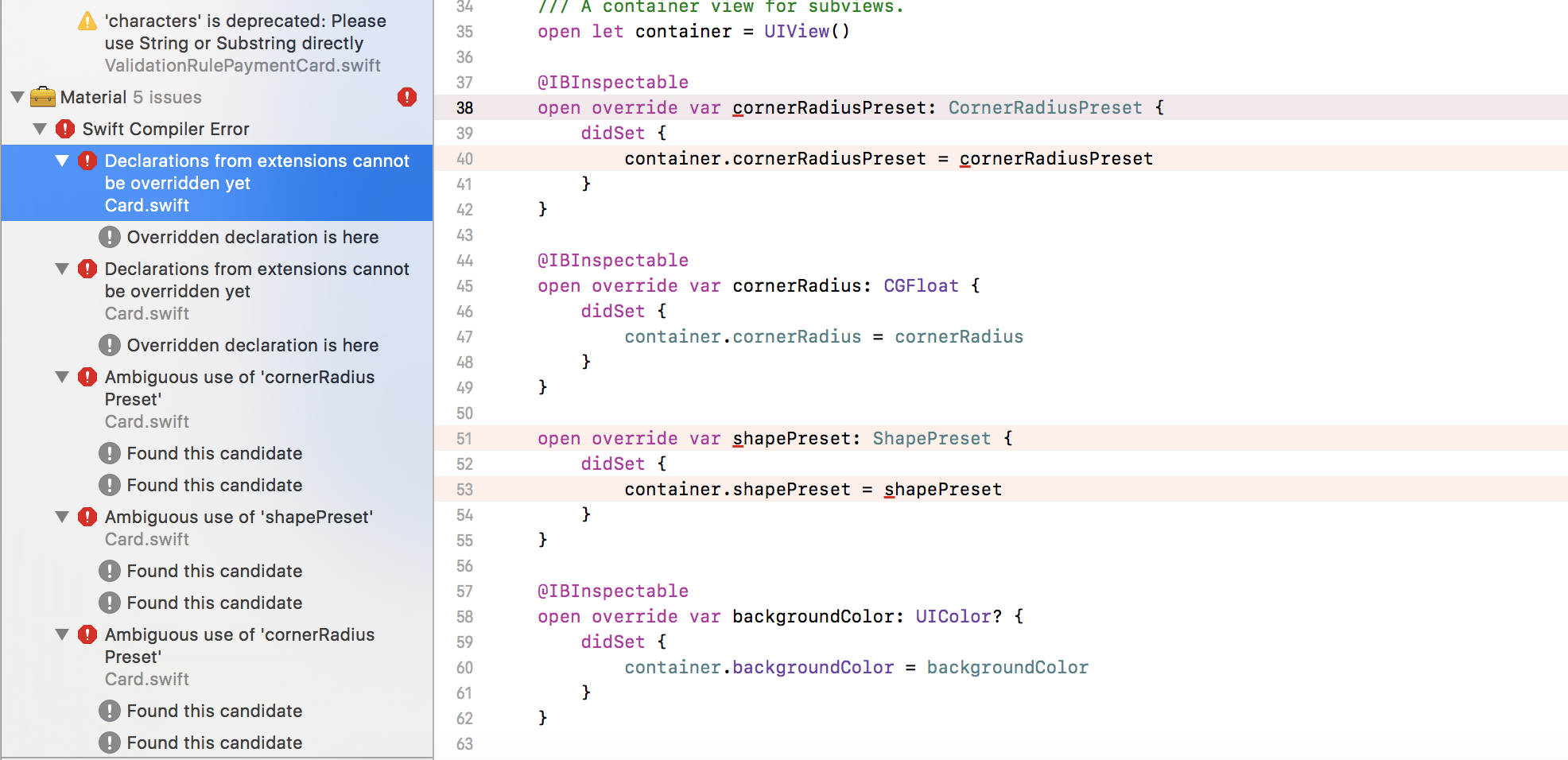1568x760 pixels.
Task: Select the second 'Overridden declaration is here' note
Action: (217, 345)
